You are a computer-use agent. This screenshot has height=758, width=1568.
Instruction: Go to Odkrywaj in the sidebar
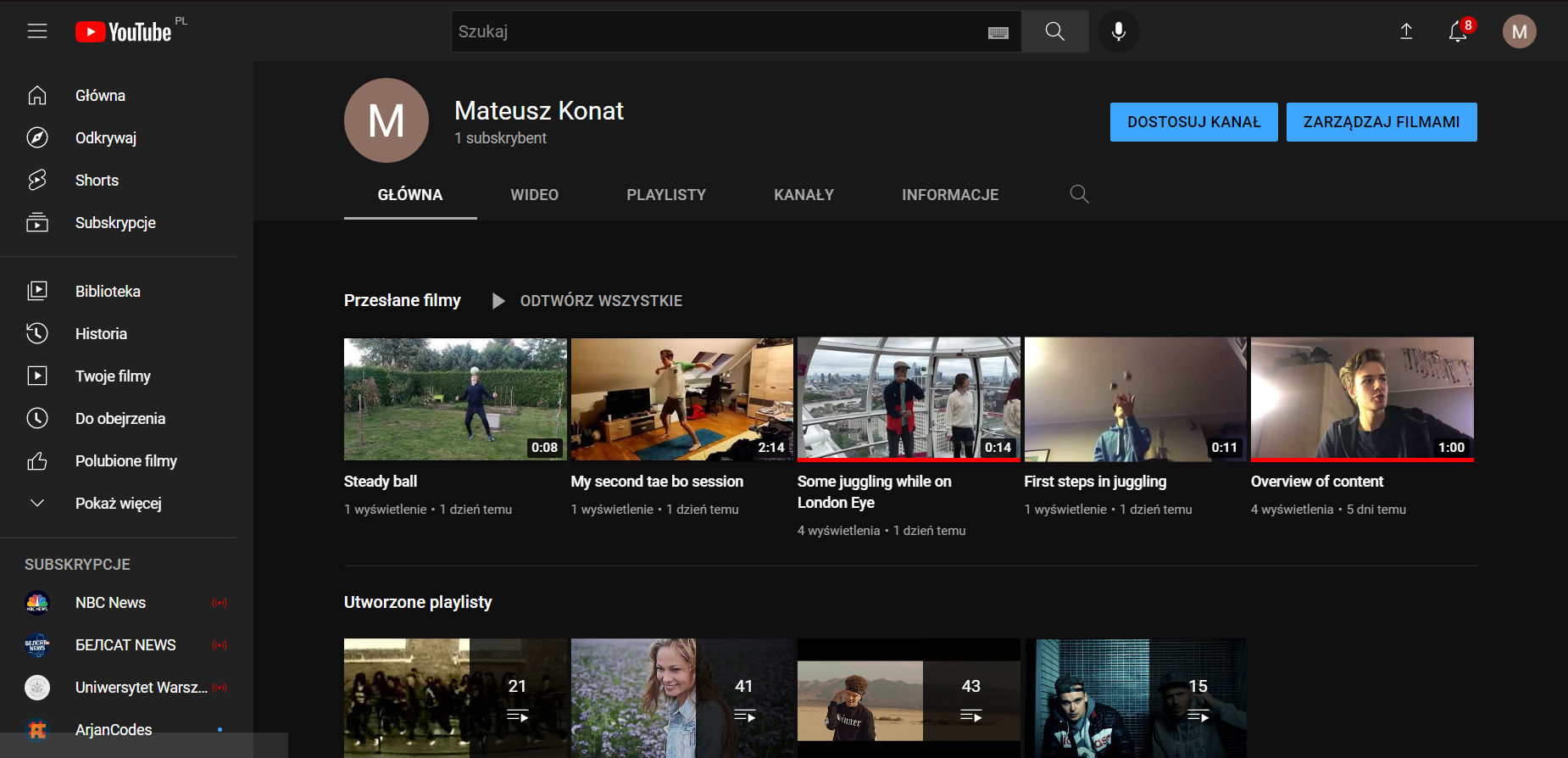point(106,138)
